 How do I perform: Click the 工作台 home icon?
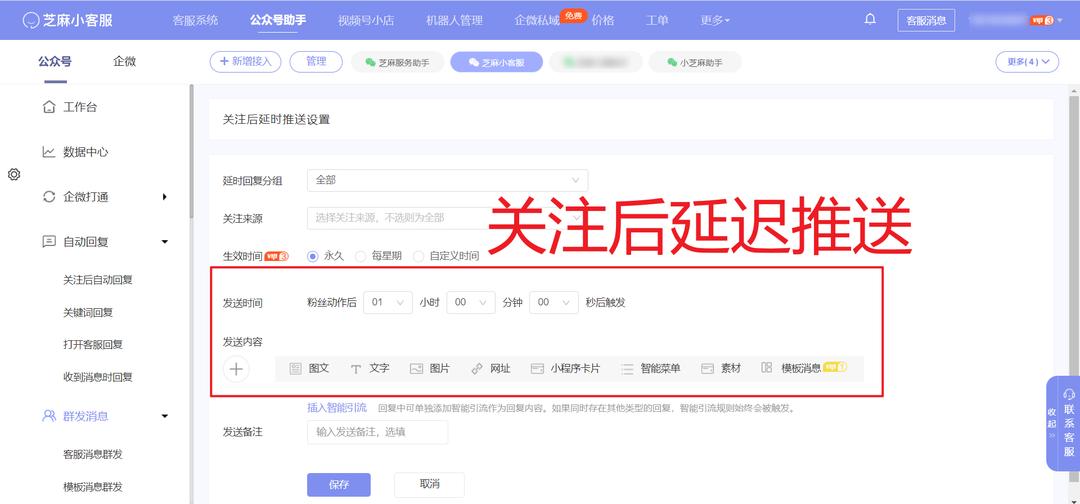[48, 107]
